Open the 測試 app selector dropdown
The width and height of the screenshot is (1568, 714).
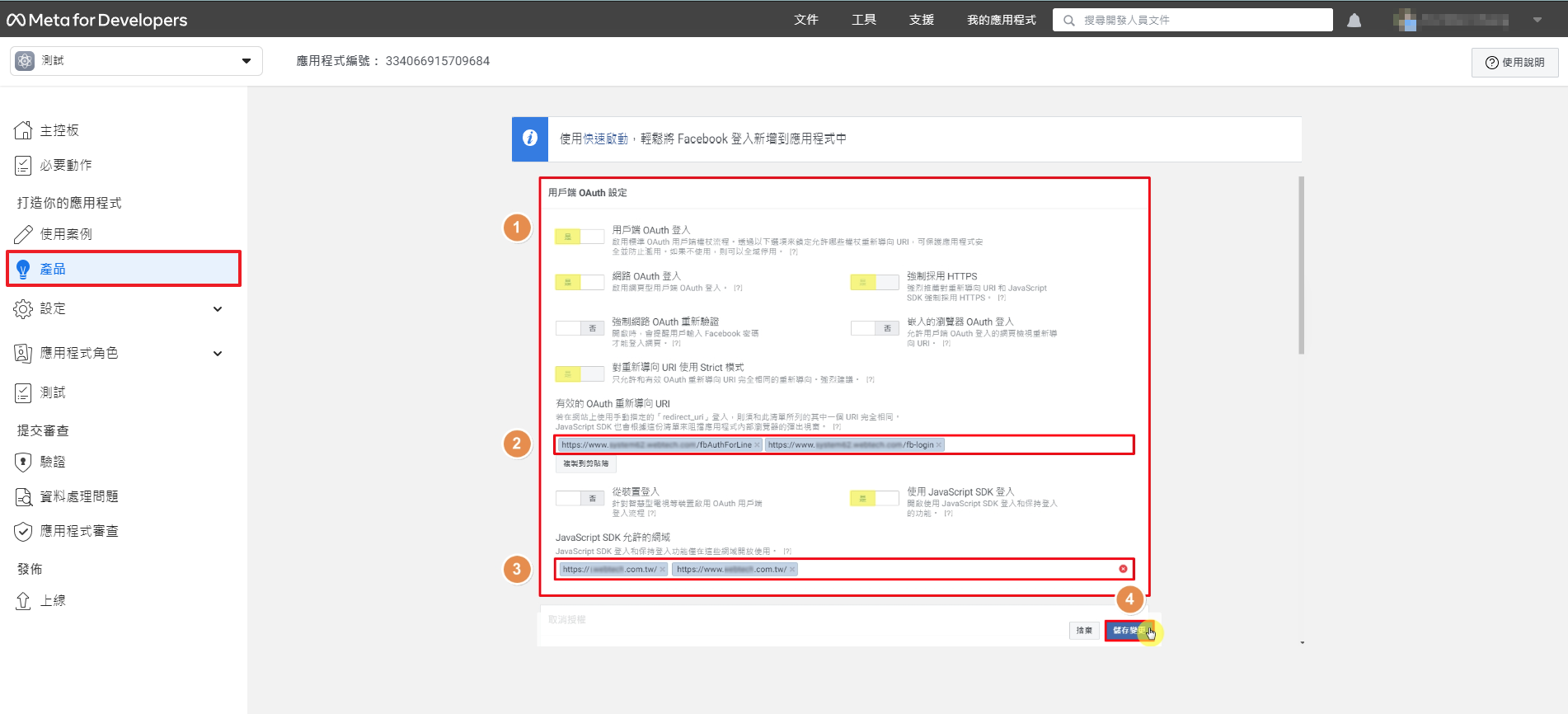[136, 61]
